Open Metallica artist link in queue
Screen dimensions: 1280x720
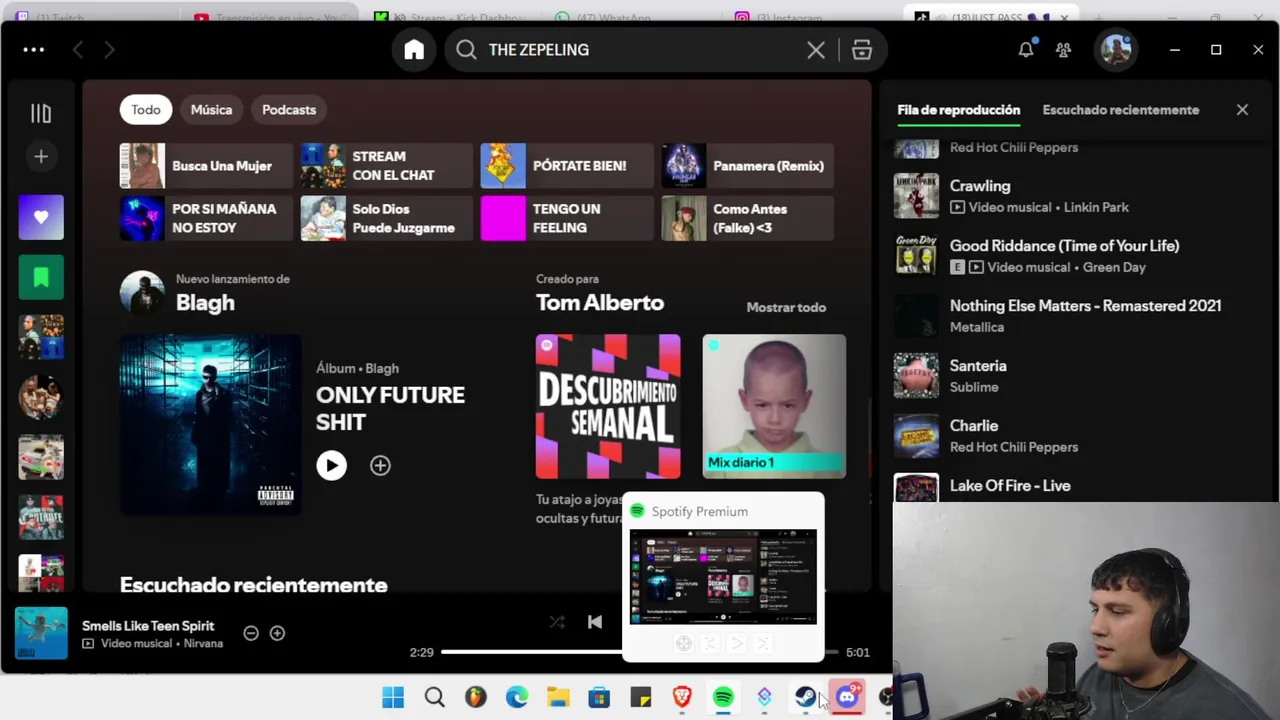point(976,327)
